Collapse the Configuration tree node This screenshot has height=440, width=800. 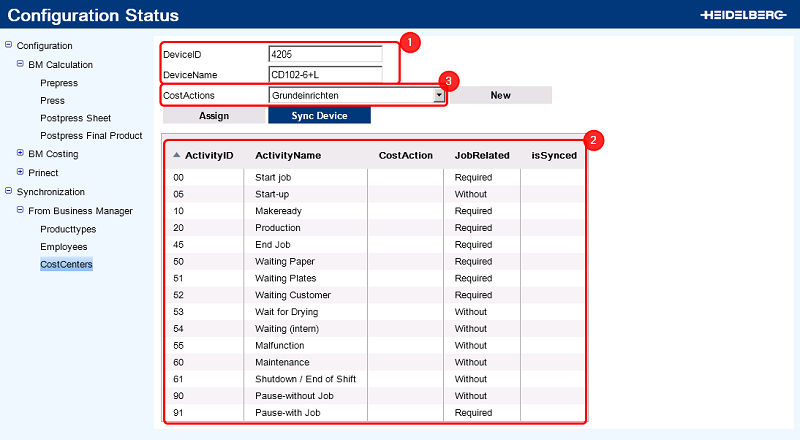click(9, 45)
